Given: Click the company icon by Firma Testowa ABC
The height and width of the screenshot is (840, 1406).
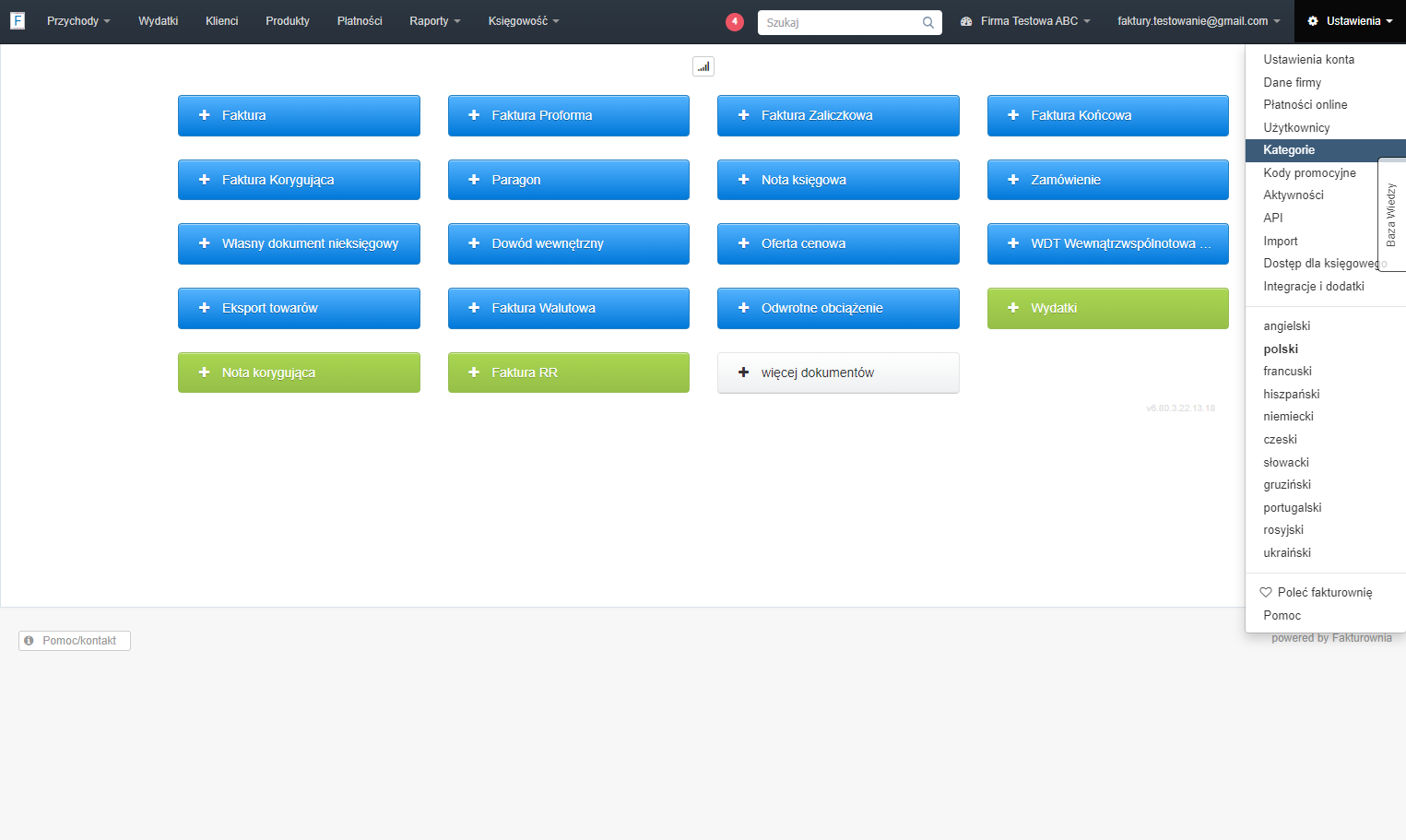Looking at the screenshot, I should coord(966,21).
